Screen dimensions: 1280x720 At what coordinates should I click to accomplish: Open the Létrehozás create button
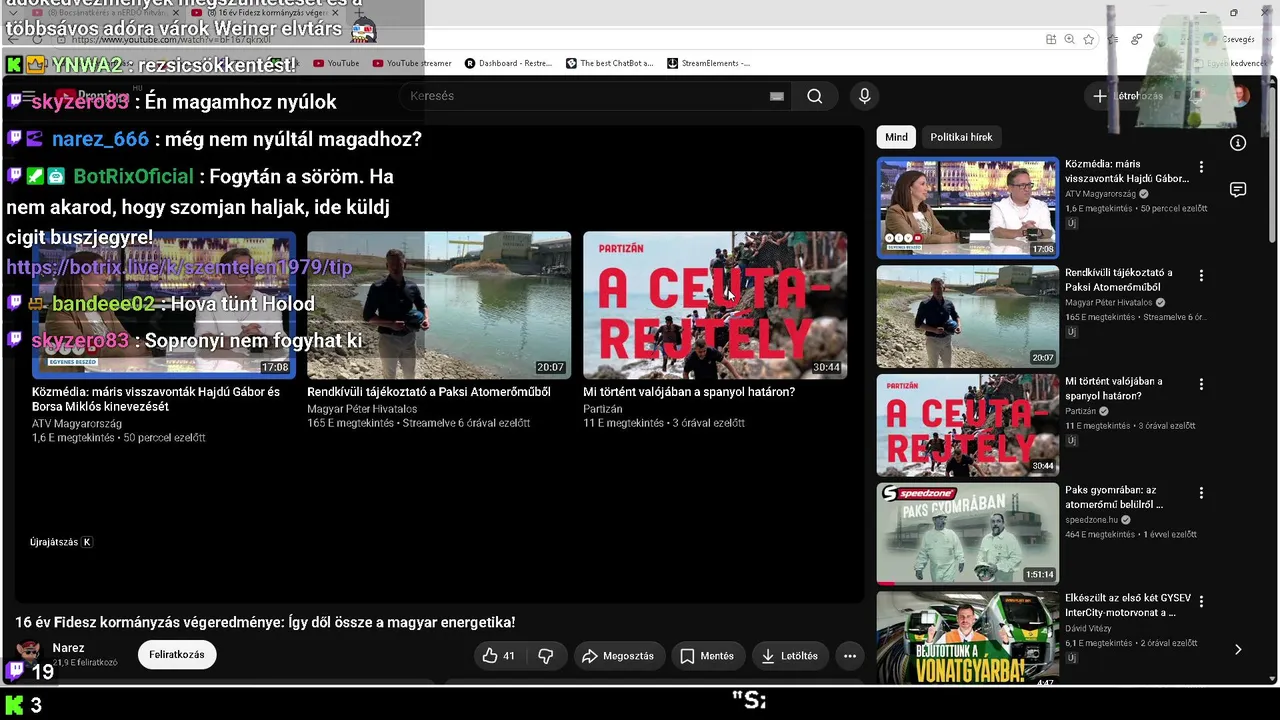[1128, 96]
